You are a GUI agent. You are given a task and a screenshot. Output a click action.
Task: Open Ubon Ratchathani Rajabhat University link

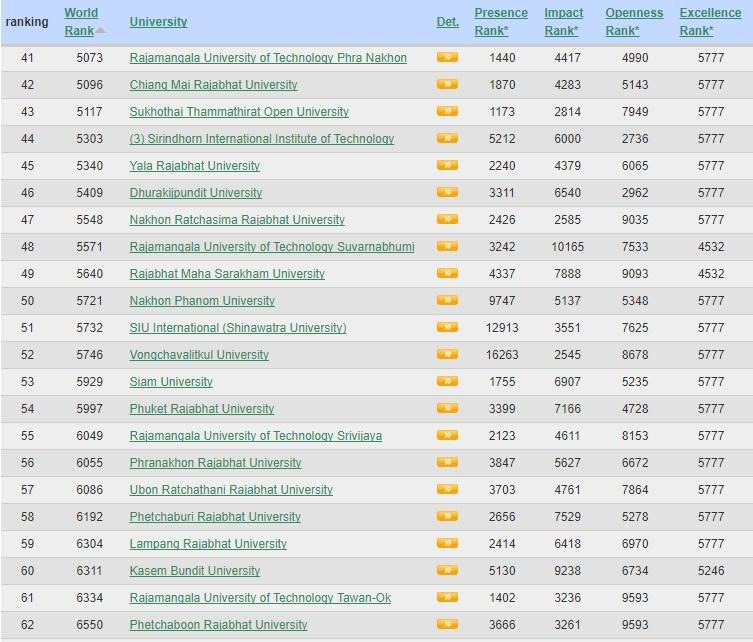coord(231,489)
